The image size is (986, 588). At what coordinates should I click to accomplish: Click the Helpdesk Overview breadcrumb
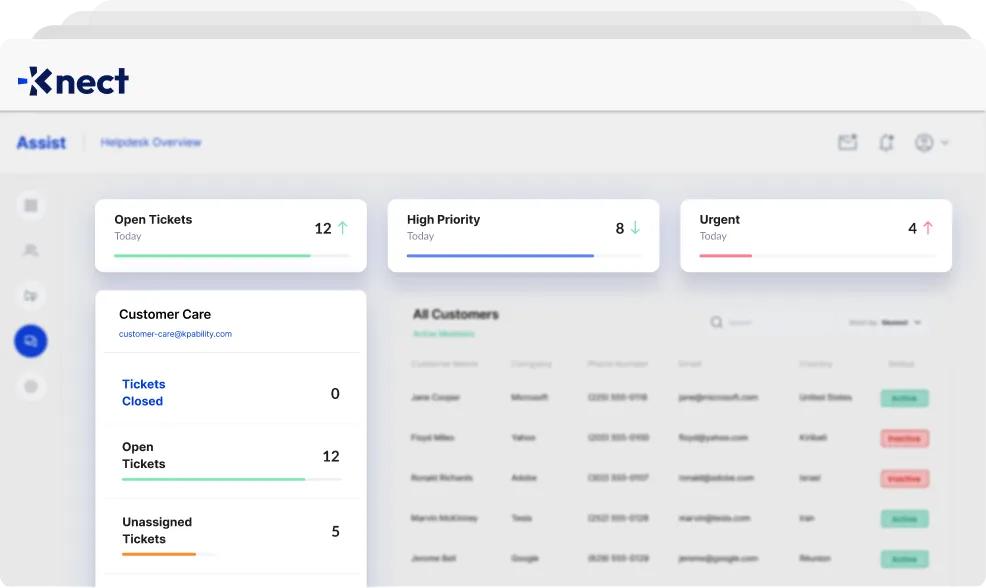coord(151,143)
